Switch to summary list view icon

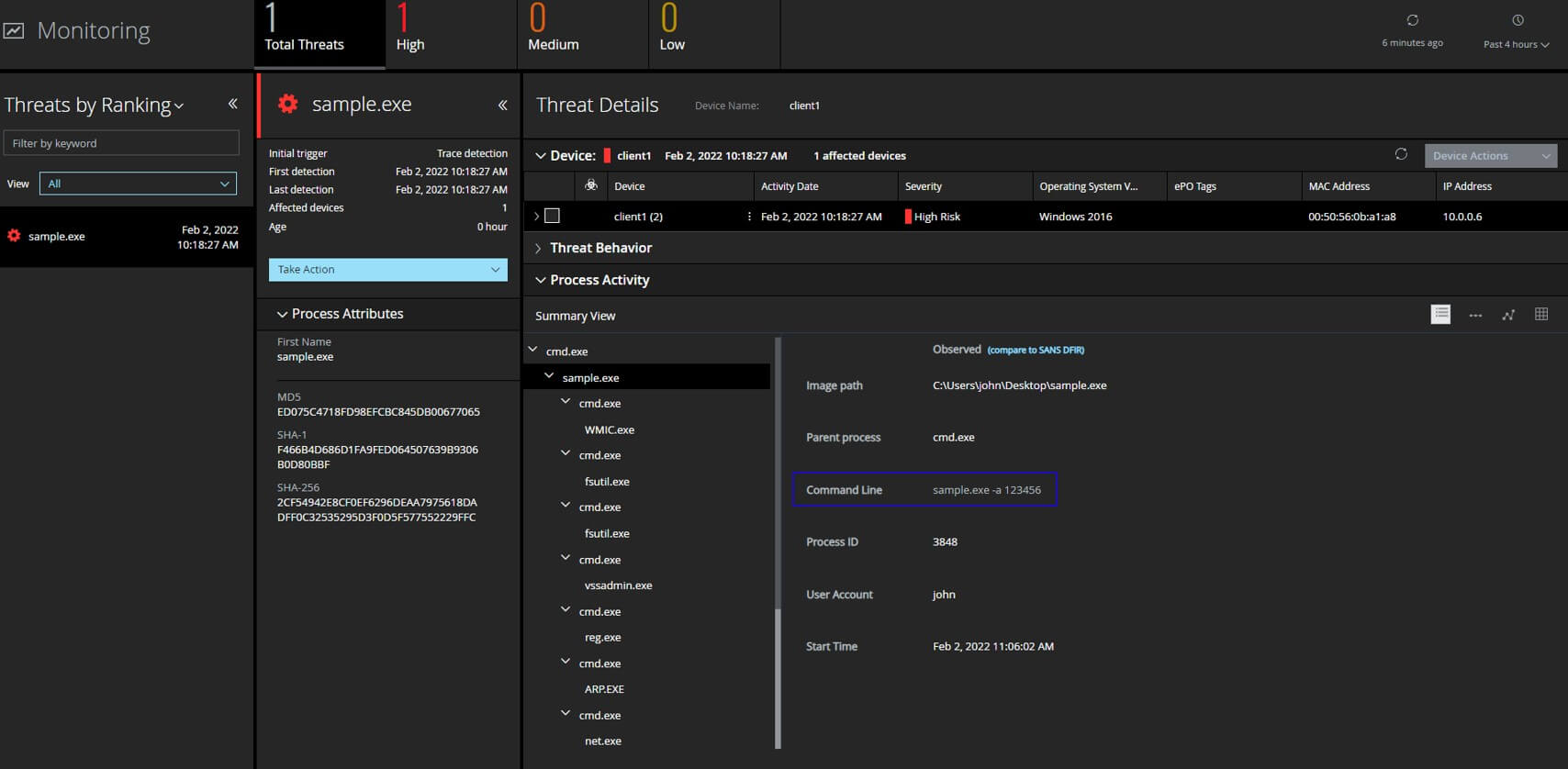click(x=1441, y=315)
